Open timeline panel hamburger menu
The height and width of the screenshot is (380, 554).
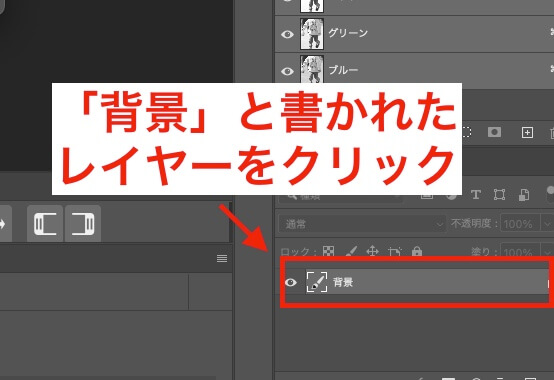pos(222,259)
